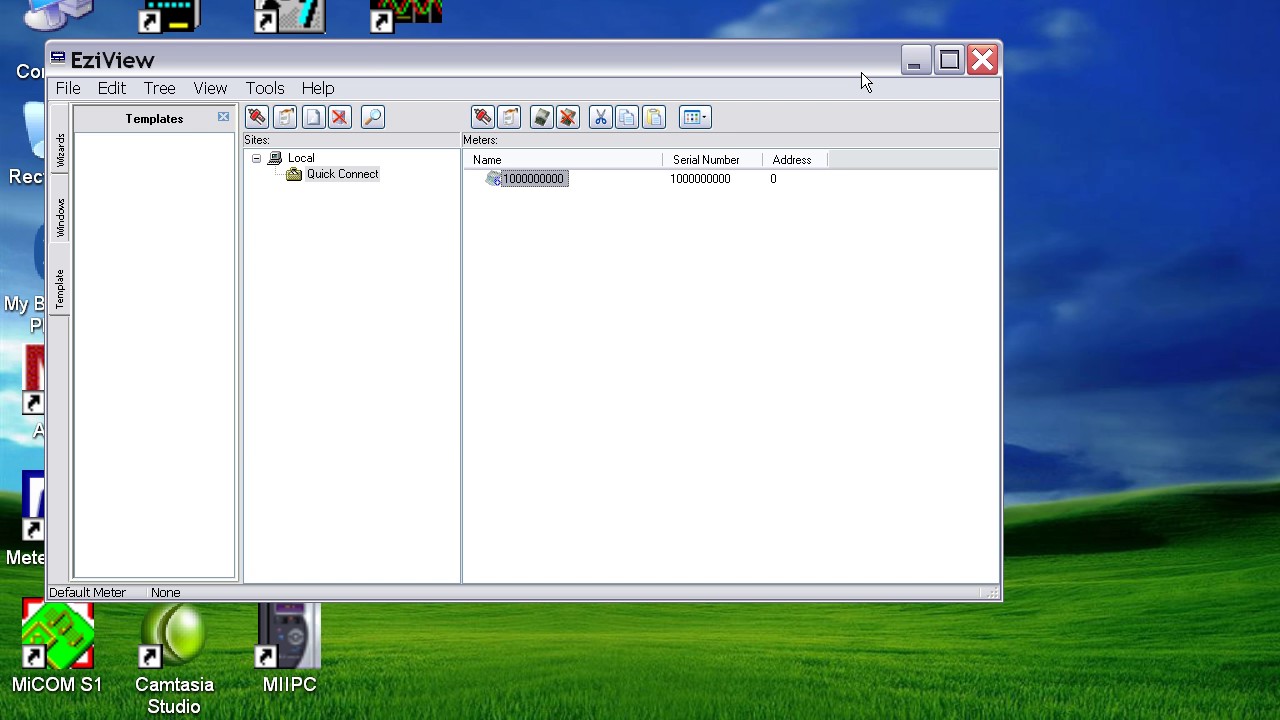Click the EziView title bar icon
This screenshot has width=1280, height=720.
[58, 59]
